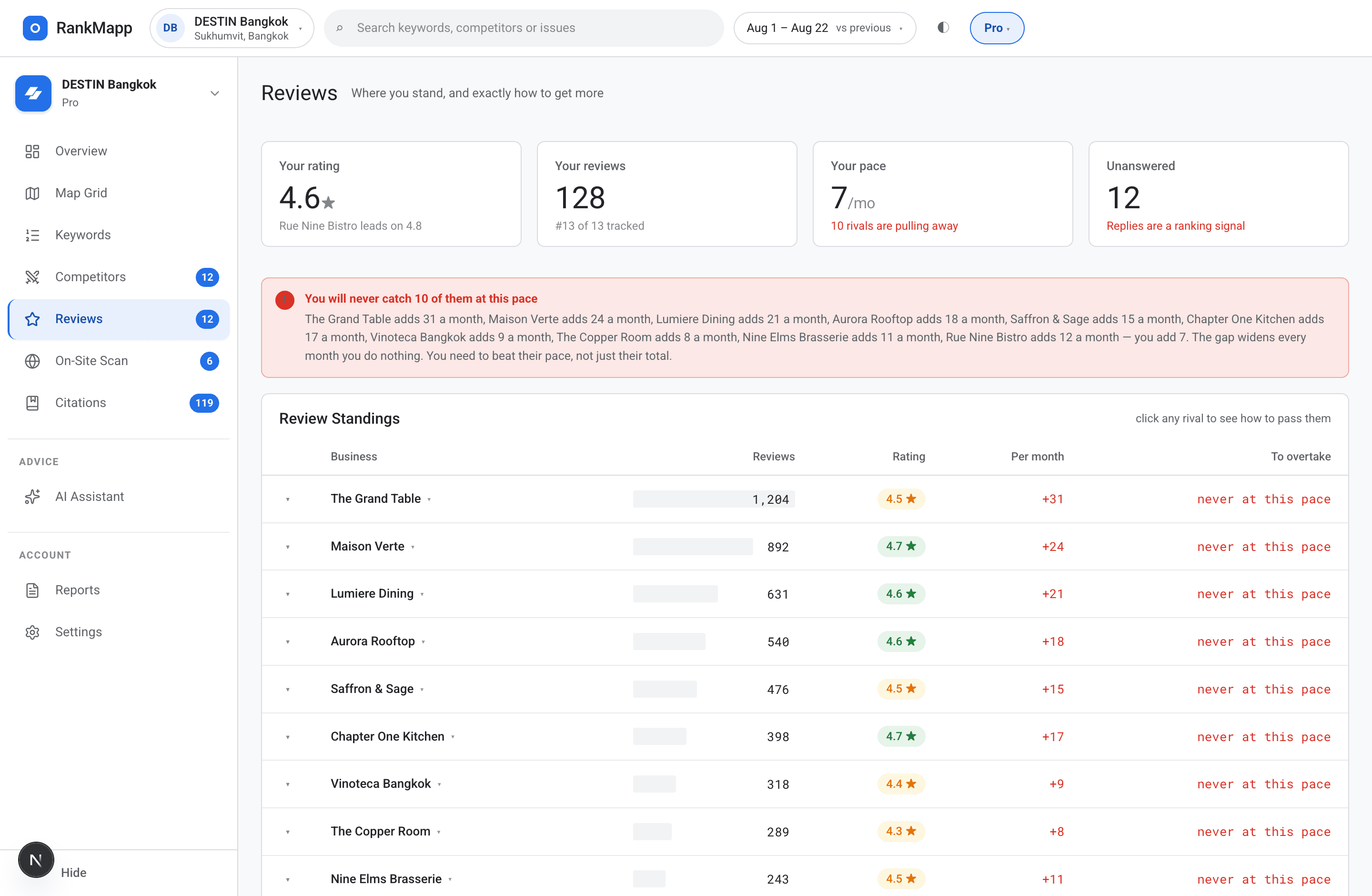Expand the Lumiere Dining row arrow
Viewport: 1372px width, 896px height.
288,594
